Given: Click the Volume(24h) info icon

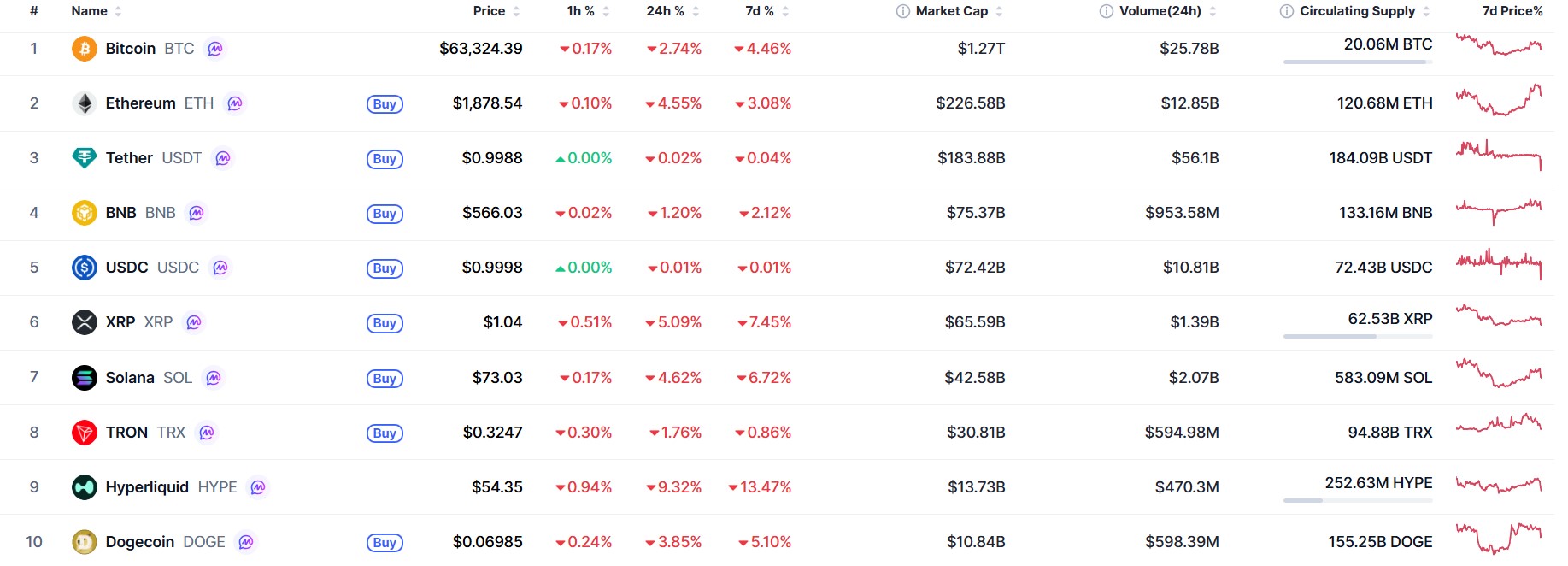Looking at the screenshot, I should [x=1107, y=11].
